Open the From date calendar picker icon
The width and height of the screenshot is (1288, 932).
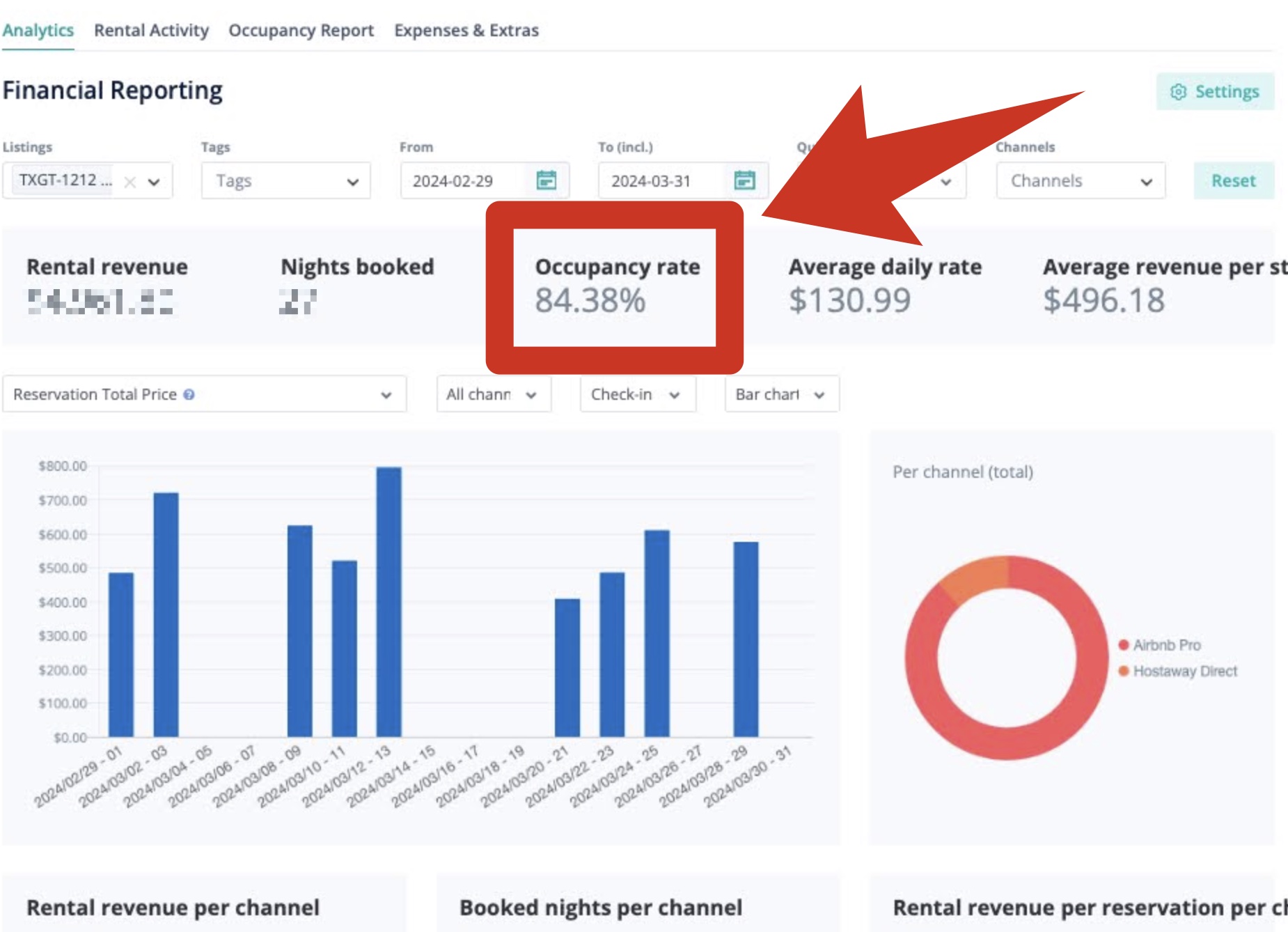coord(546,180)
